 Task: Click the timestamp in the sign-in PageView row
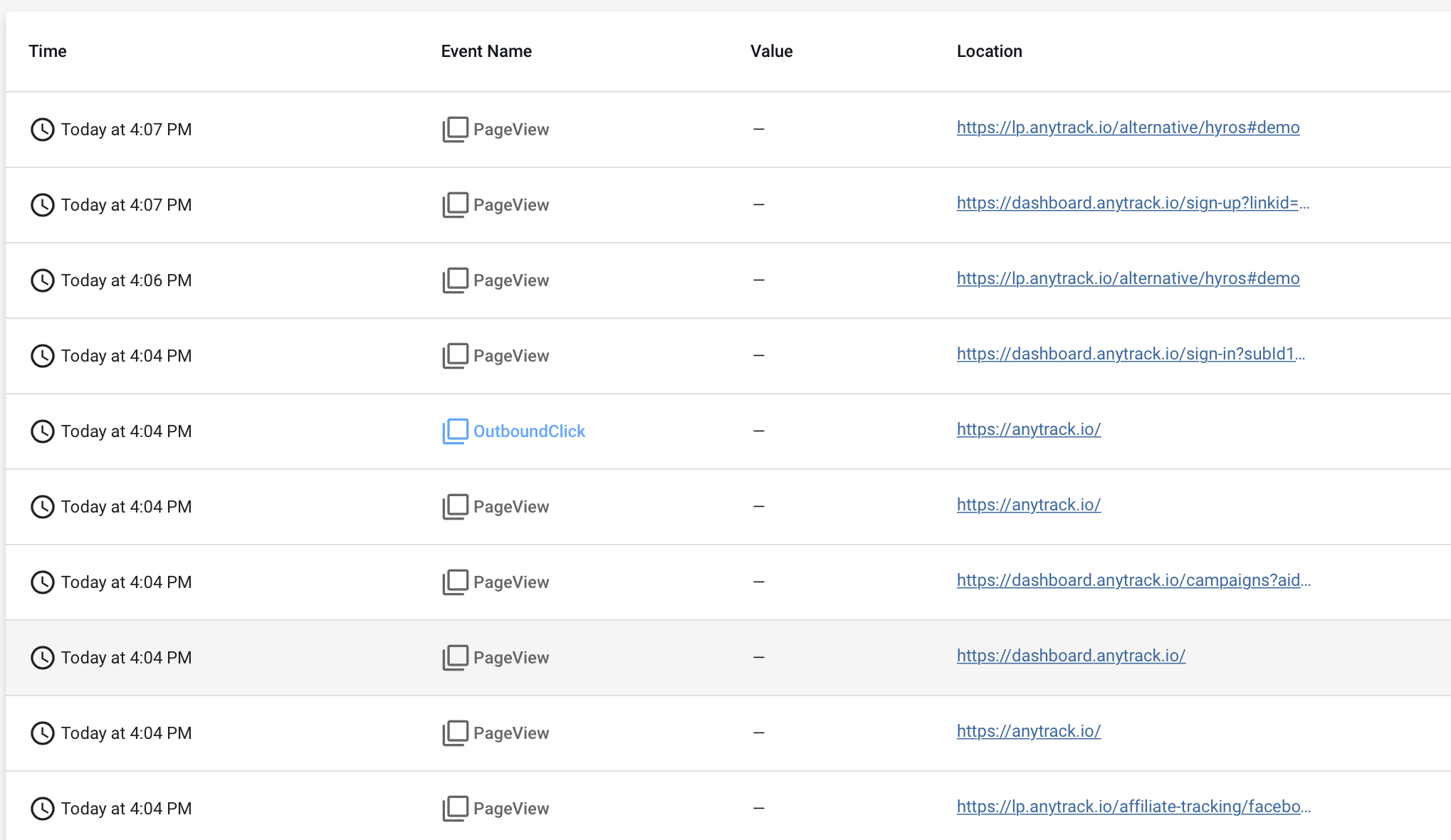tap(126, 356)
